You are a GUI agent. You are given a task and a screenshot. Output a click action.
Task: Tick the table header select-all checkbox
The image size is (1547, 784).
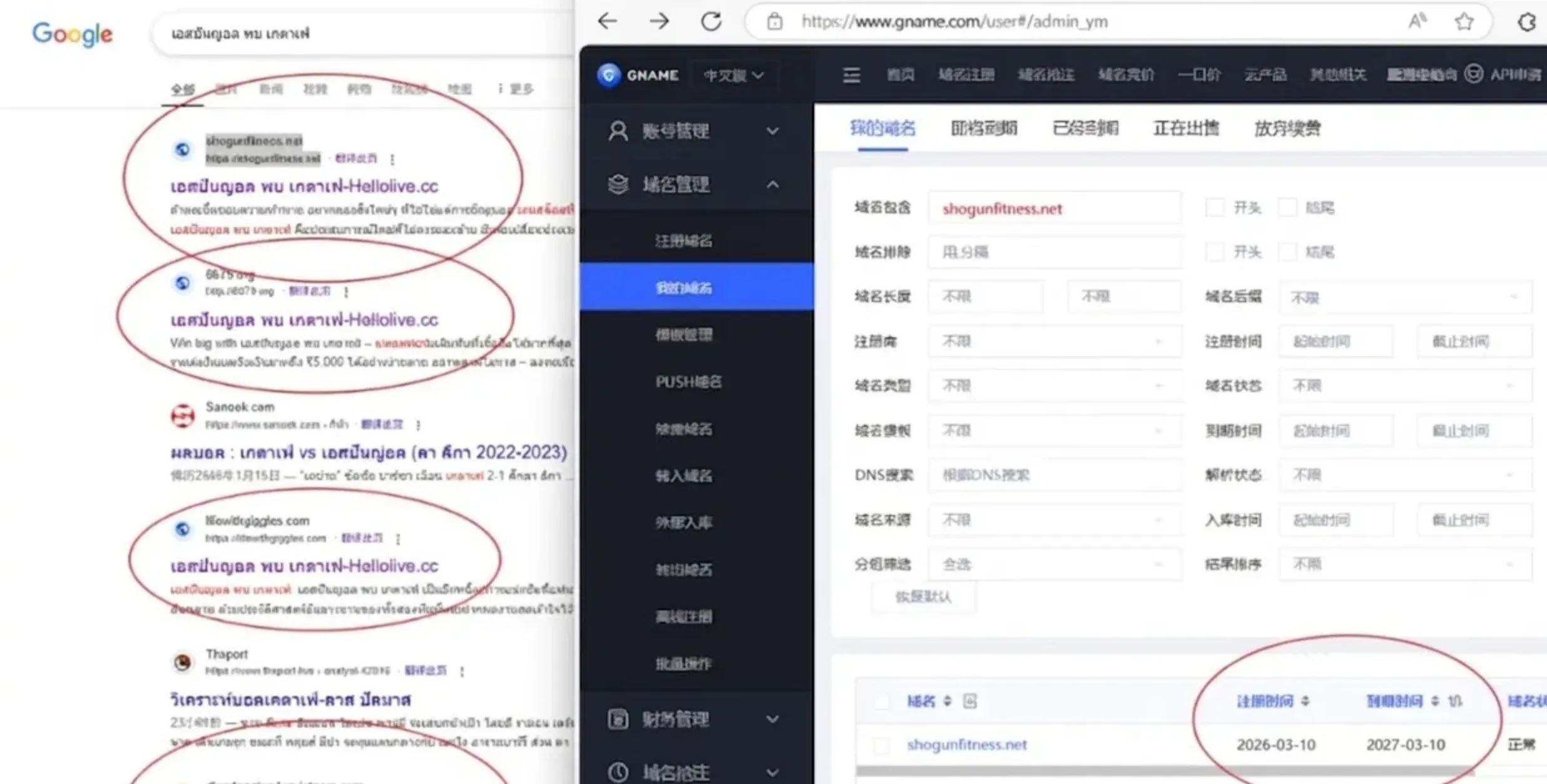[881, 701]
